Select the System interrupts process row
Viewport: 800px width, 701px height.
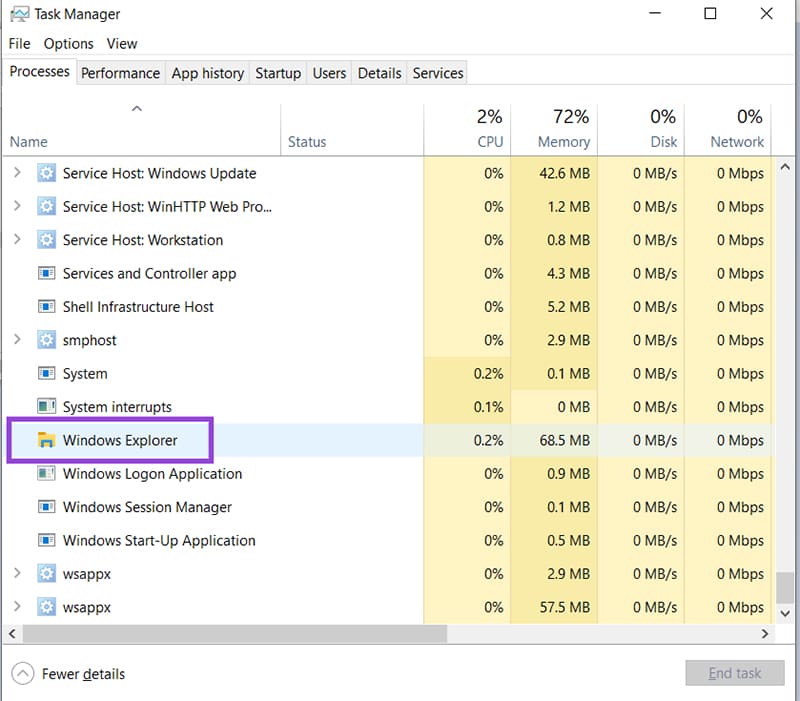[x=389, y=407]
